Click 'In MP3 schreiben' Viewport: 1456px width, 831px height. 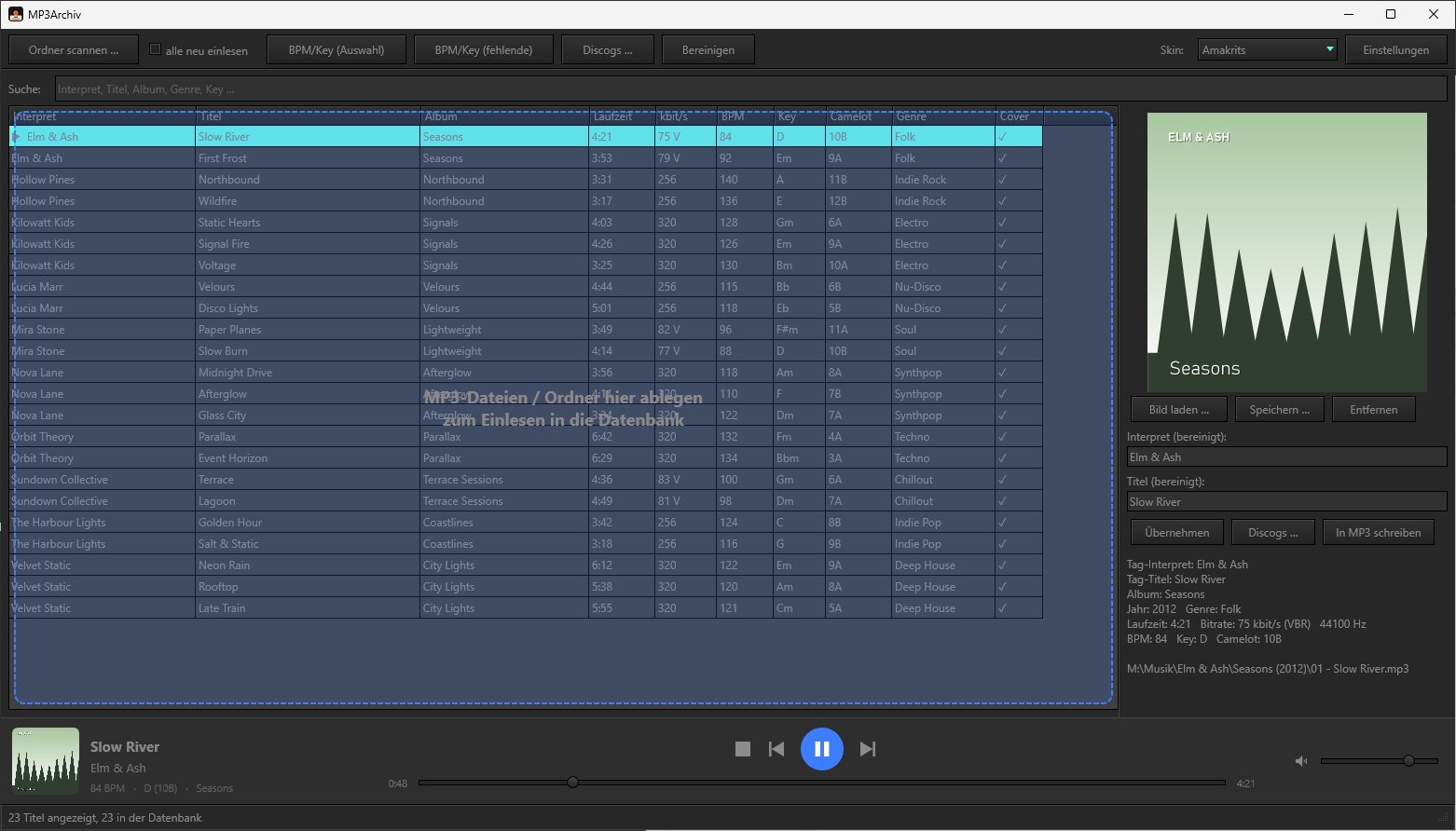click(1379, 532)
